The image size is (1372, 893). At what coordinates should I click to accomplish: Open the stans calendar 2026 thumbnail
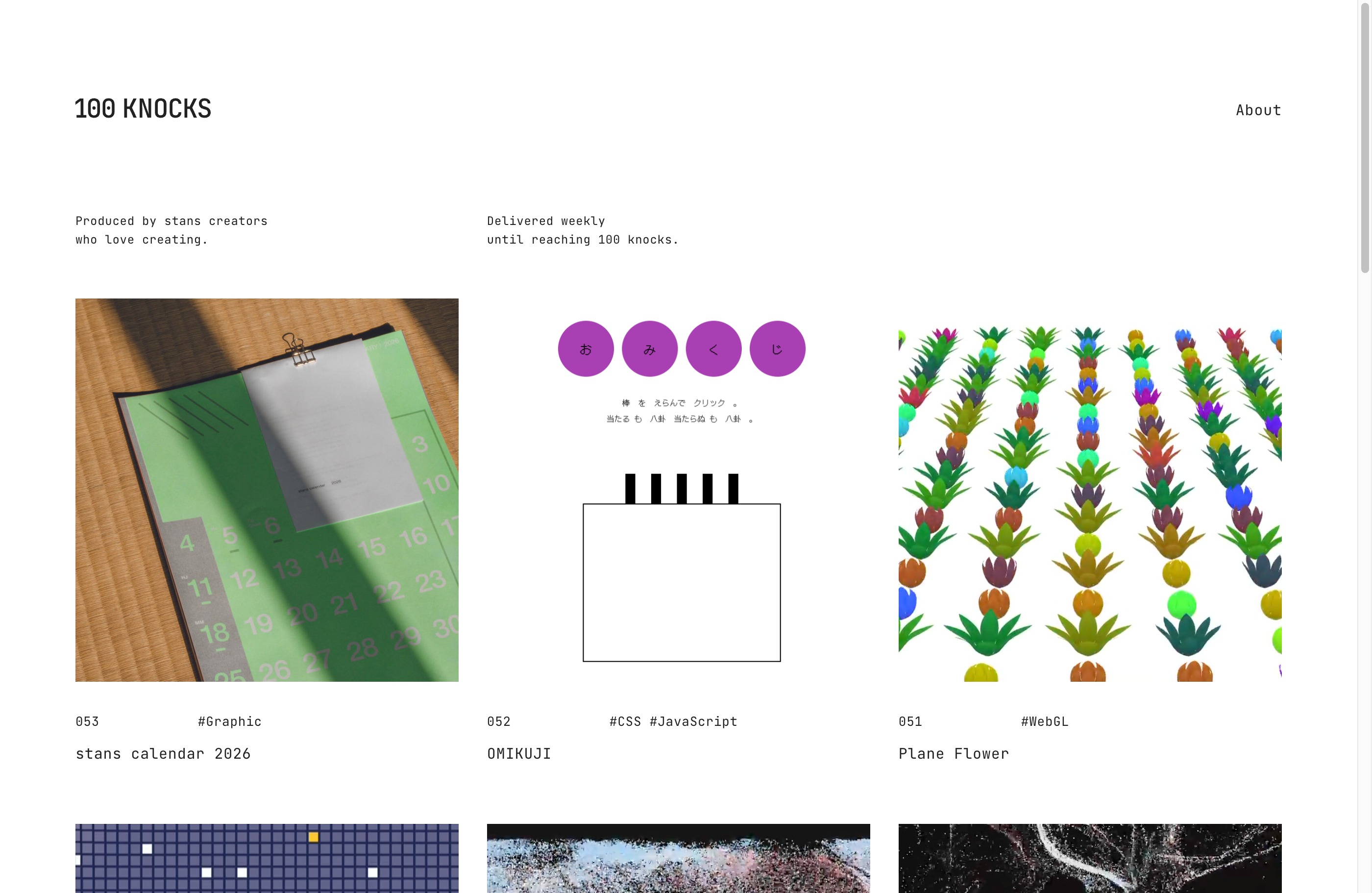(x=267, y=490)
